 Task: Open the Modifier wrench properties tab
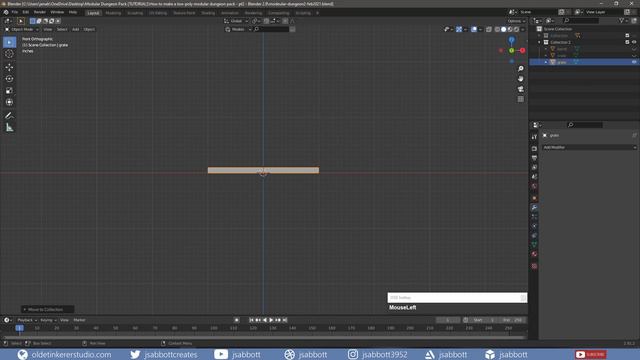click(x=534, y=208)
